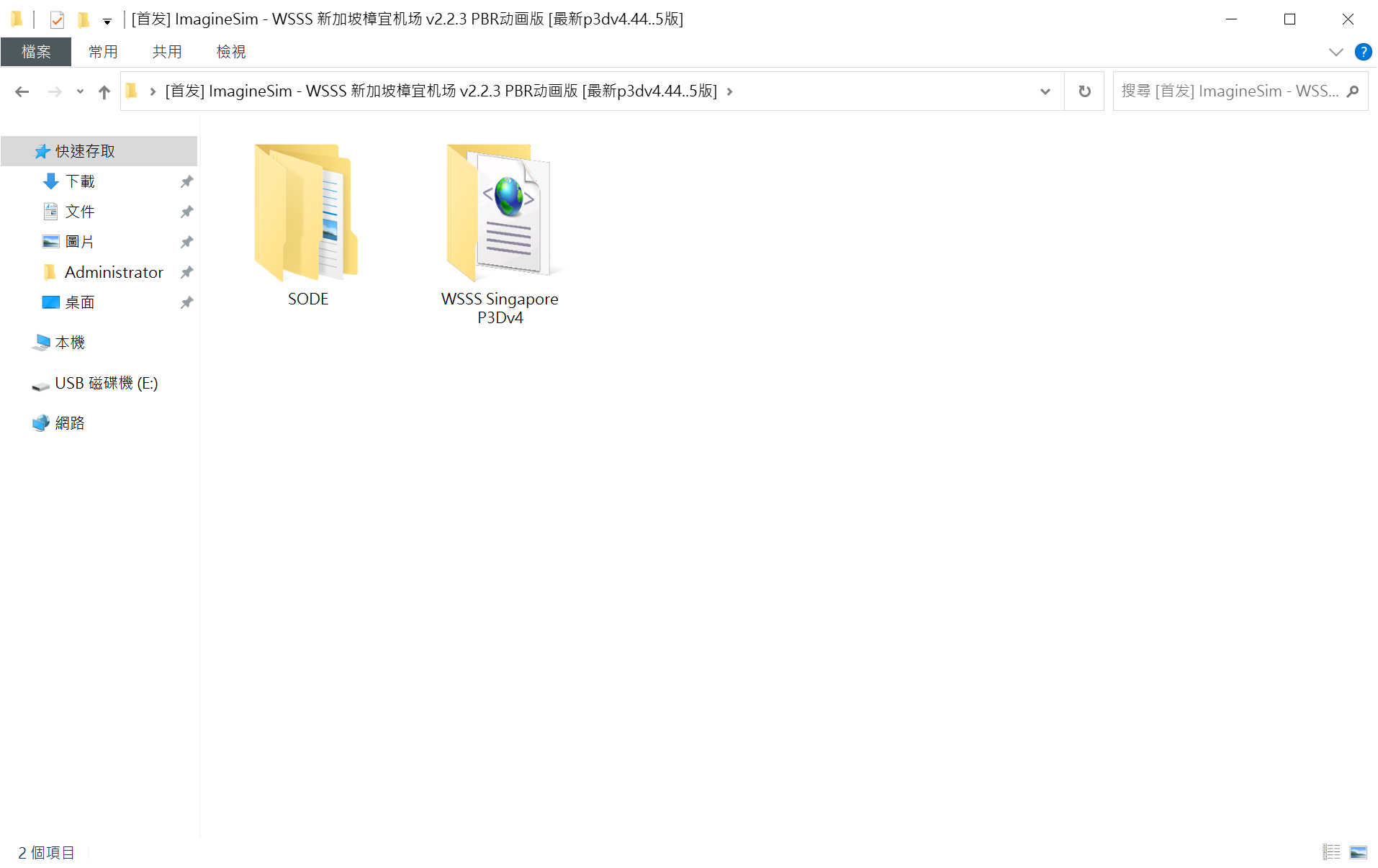Switch to the 共用 ribbon tab
The width and height of the screenshot is (1378, 868).
[x=167, y=52]
